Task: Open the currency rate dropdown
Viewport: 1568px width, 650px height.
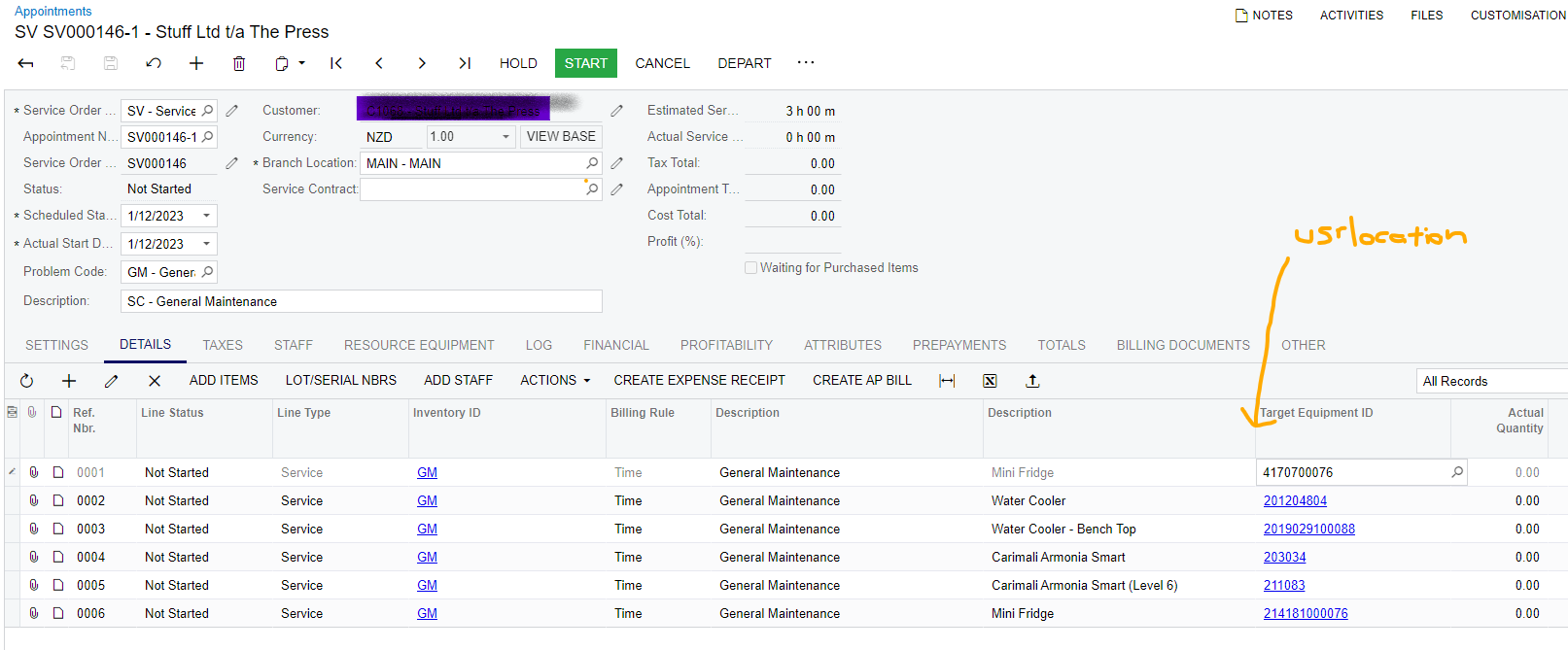Action: coord(505,137)
